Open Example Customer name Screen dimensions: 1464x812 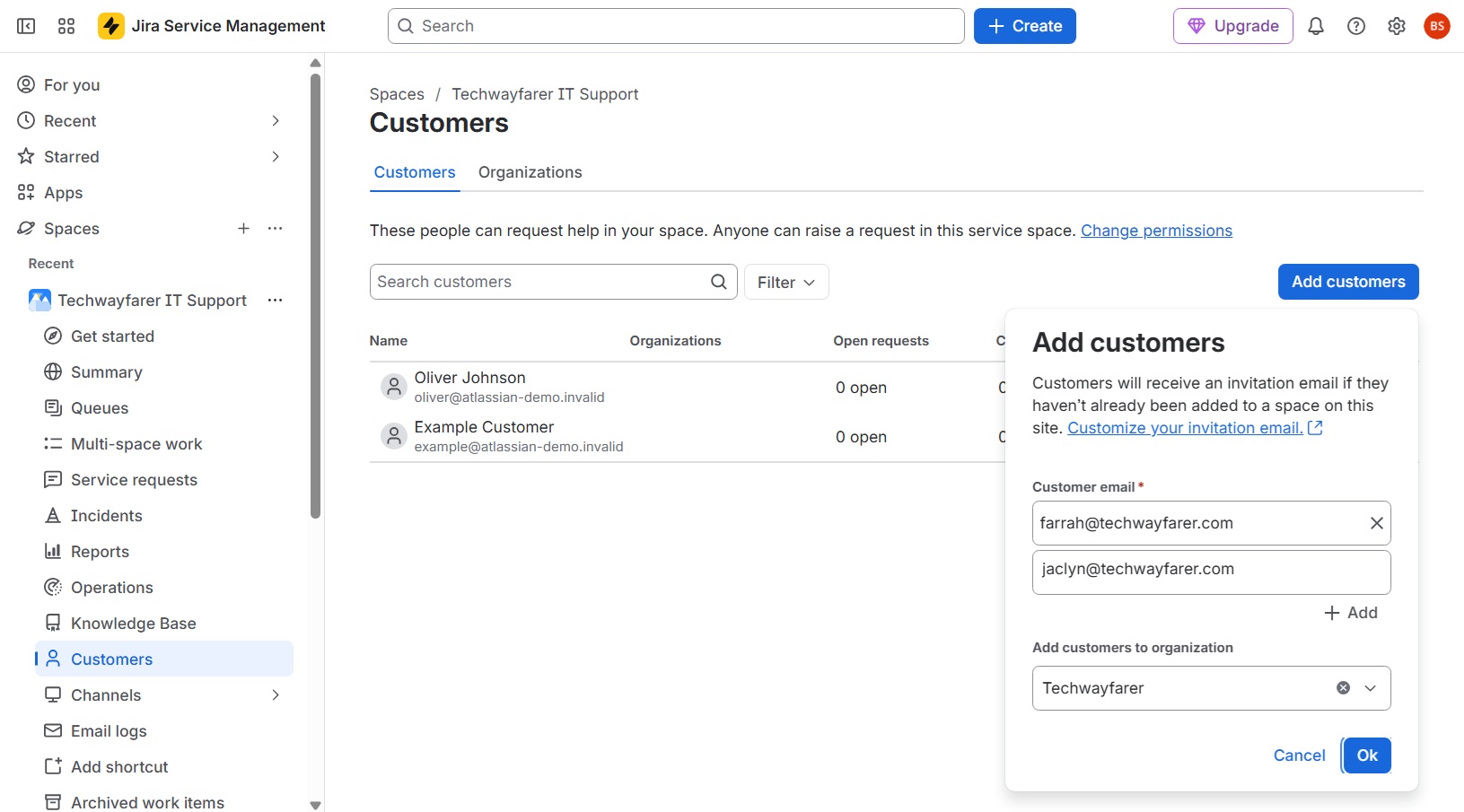pyautogui.click(x=484, y=427)
